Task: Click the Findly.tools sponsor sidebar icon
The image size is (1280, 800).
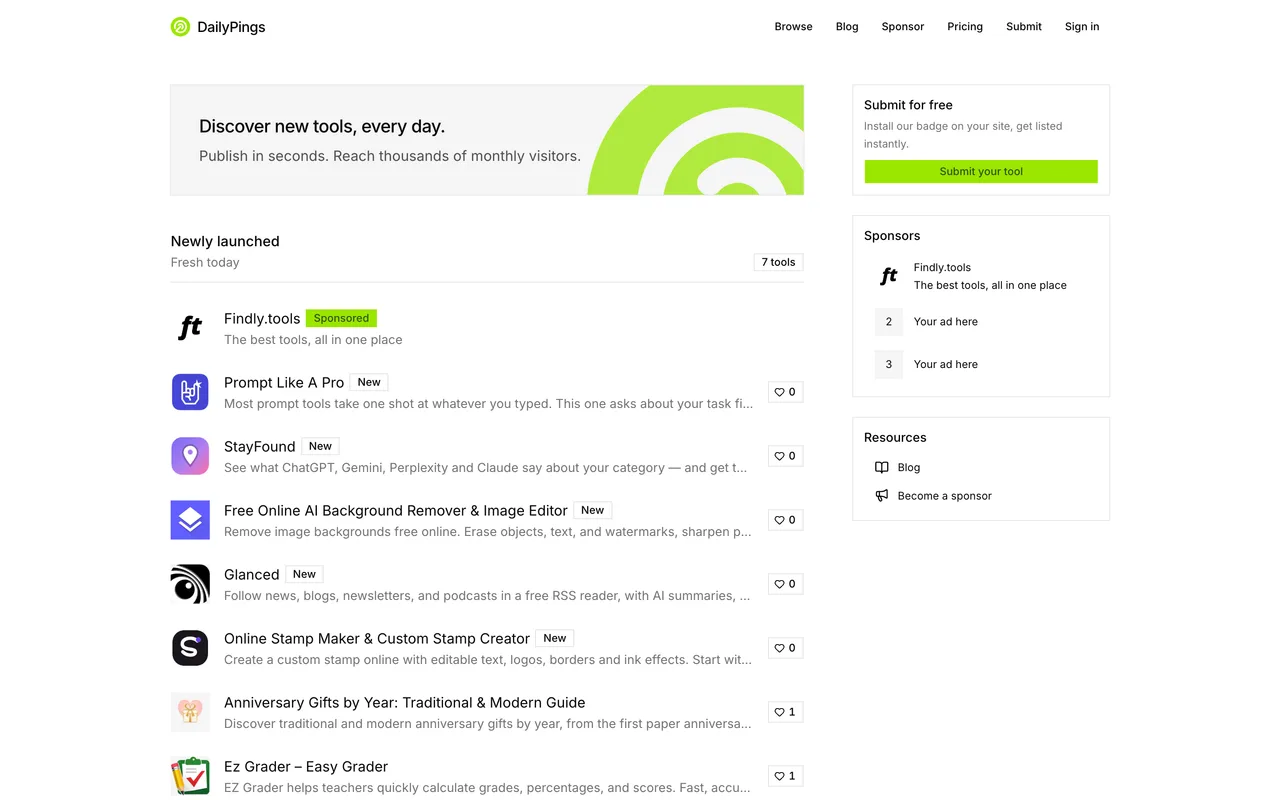Action: click(x=889, y=276)
